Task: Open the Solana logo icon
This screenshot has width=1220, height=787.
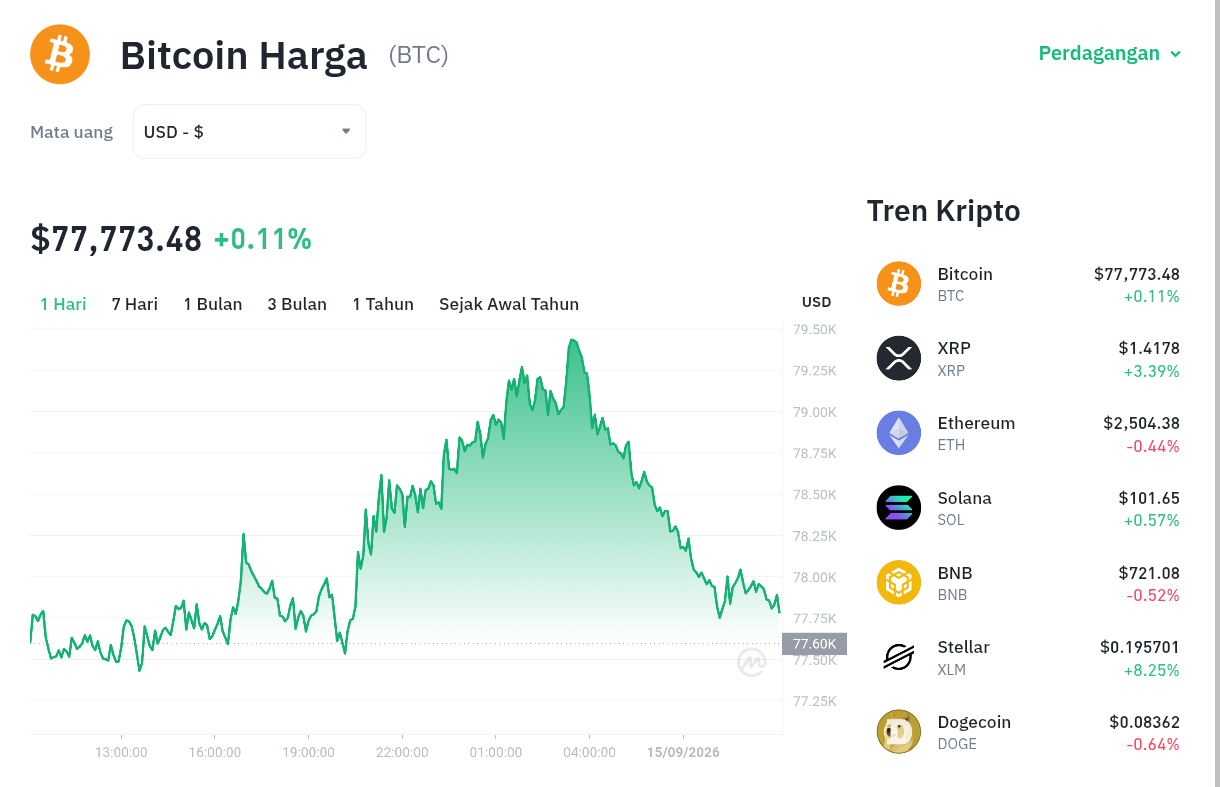Action: [x=899, y=507]
